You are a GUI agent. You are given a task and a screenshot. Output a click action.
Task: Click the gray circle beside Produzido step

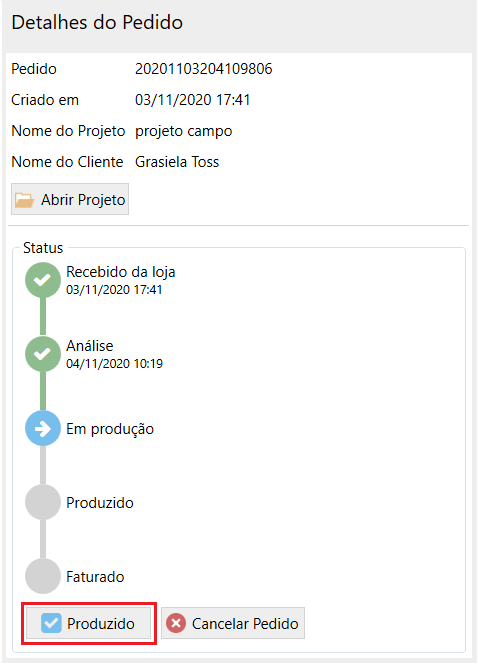tap(43, 502)
